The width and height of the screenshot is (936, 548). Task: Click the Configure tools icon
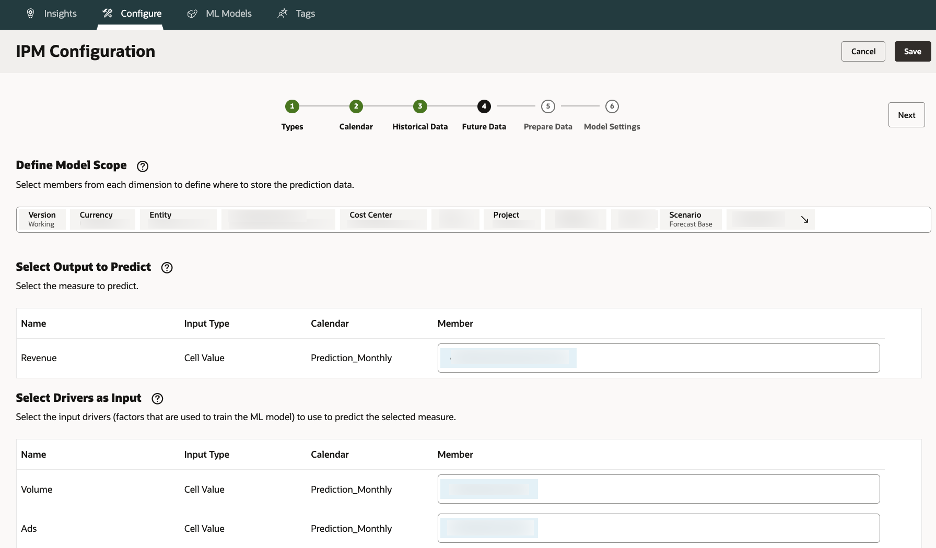point(107,14)
